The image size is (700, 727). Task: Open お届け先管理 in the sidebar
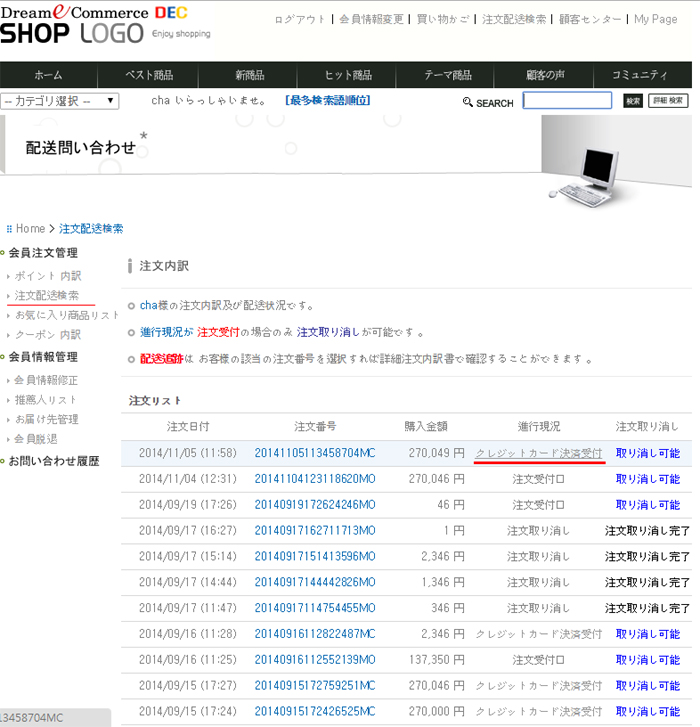46,419
